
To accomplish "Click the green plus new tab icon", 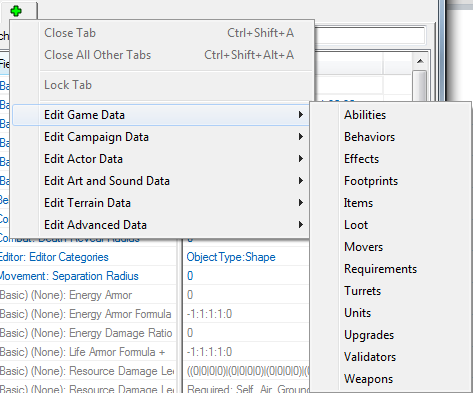I will tap(16, 11).
